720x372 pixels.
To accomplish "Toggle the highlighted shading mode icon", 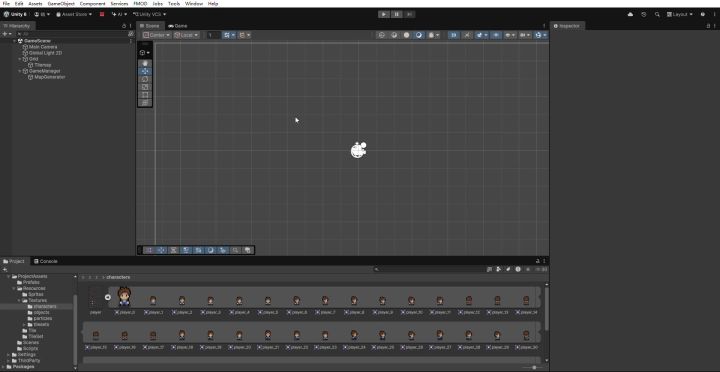I will [419, 35].
